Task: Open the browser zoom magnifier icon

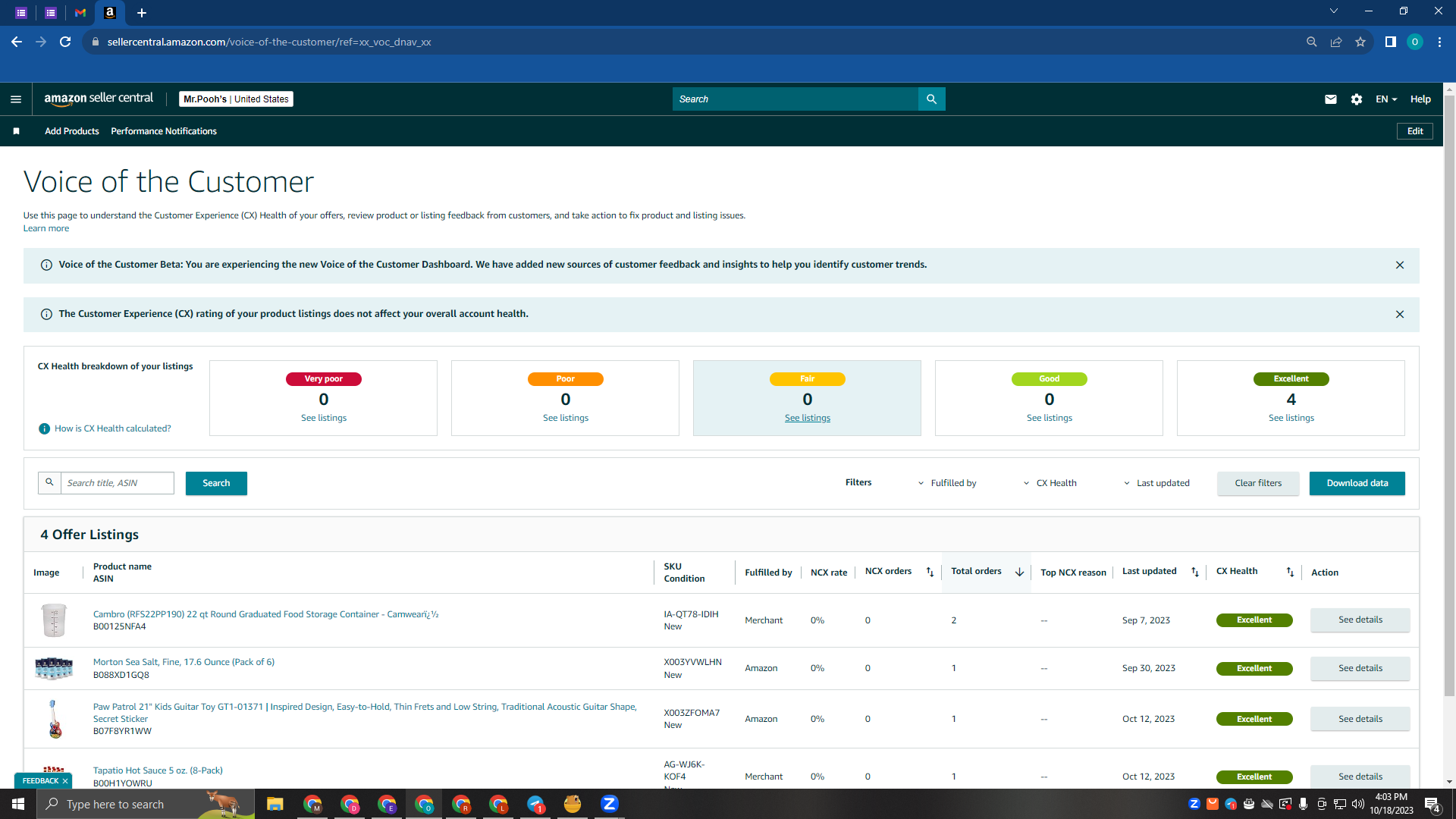Action: point(1312,42)
